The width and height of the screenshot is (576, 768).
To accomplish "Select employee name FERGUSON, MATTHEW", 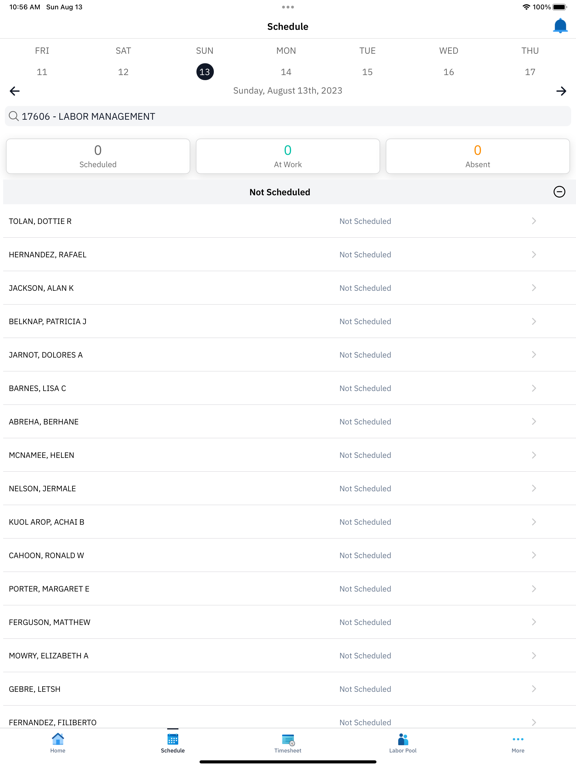I will [x=49, y=622].
